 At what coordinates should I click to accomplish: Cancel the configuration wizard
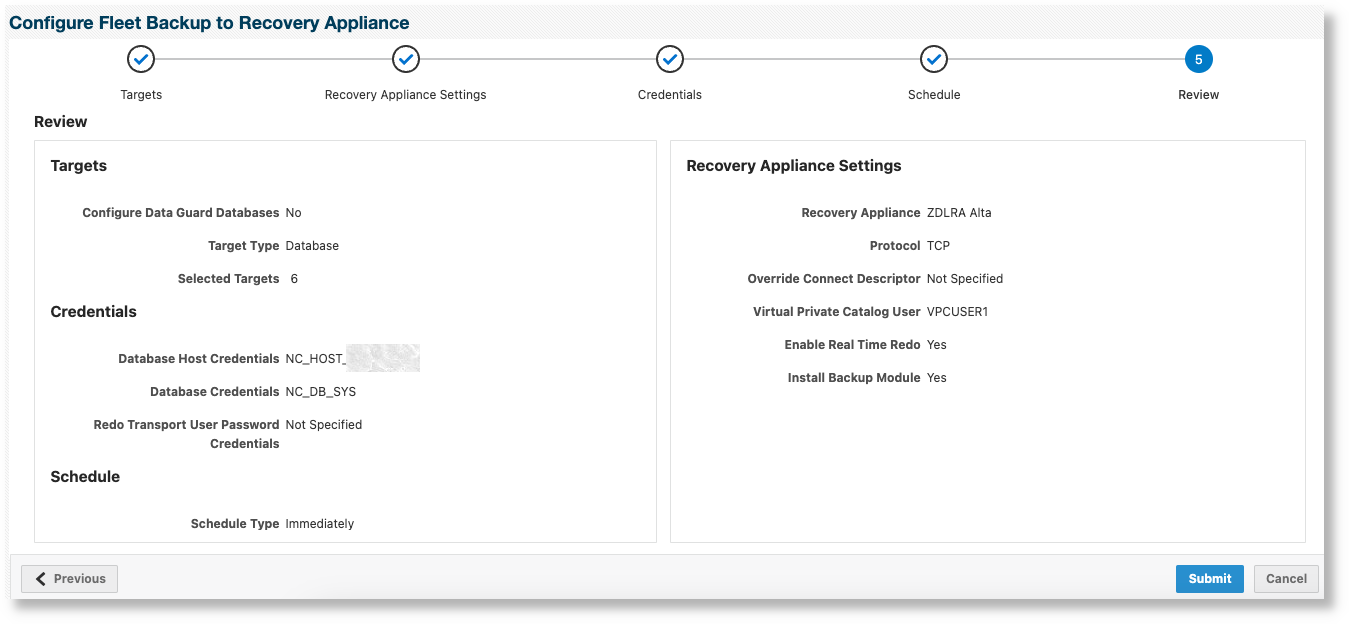click(1286, 579)
